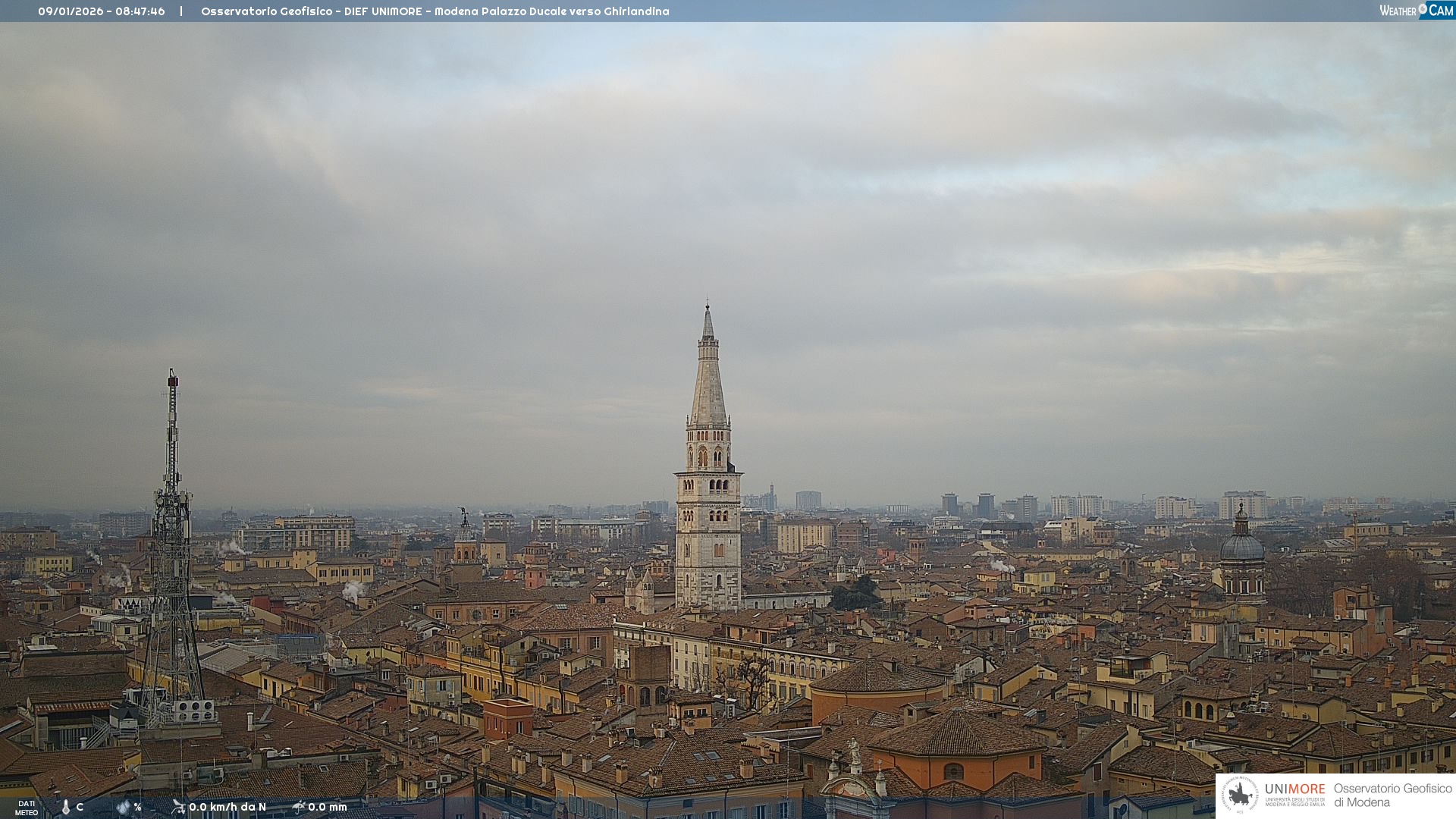Click the camera lens in WeatherCam logo

1423,8
